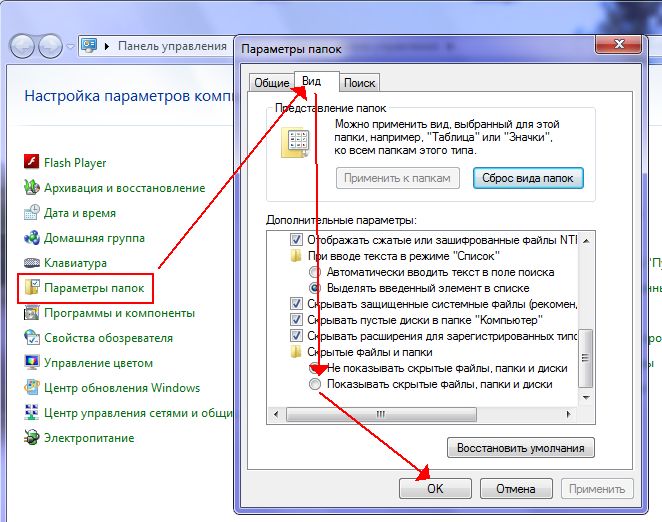Open 'Центр обновления Windows' link
Viewport: 662px width, 522px height.
coord(122,388)
